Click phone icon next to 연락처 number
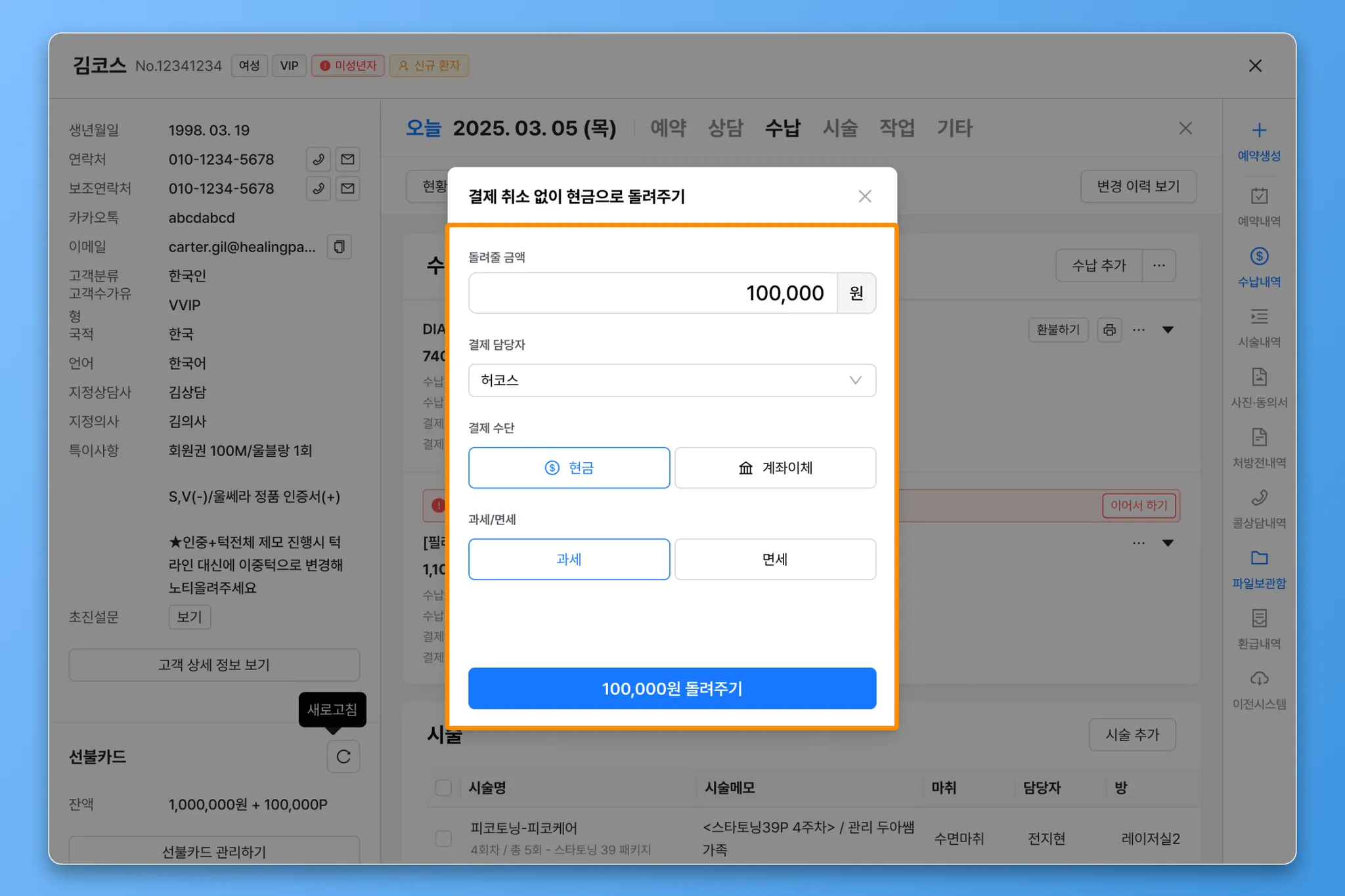This screenshot has height=896, width=1345. pyautogui.click(x=319, y=160)
